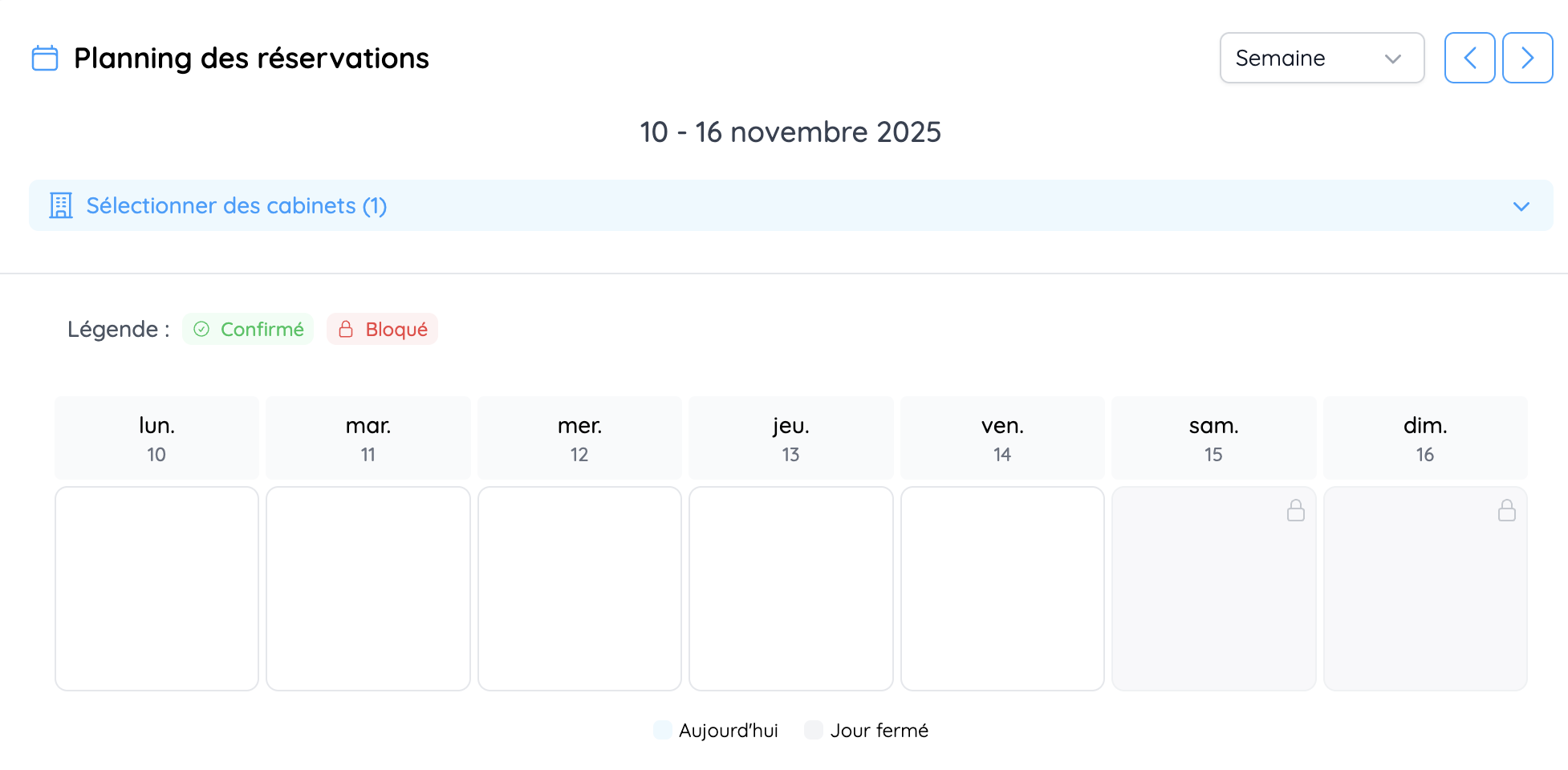
Task: Go to the previous week with the left arrow
Action: pos(1469,58)
